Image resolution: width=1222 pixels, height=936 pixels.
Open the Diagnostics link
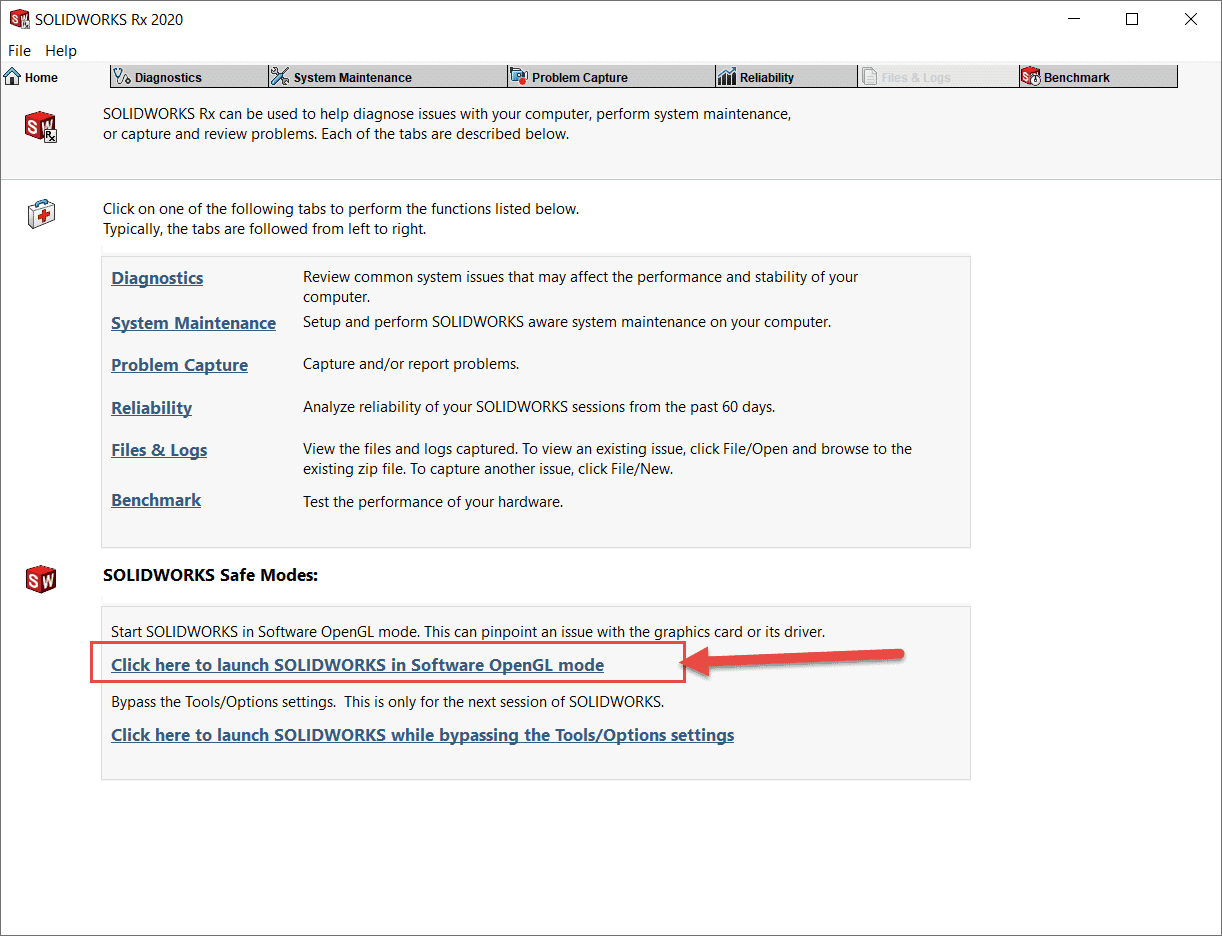[x=157, y=278]
